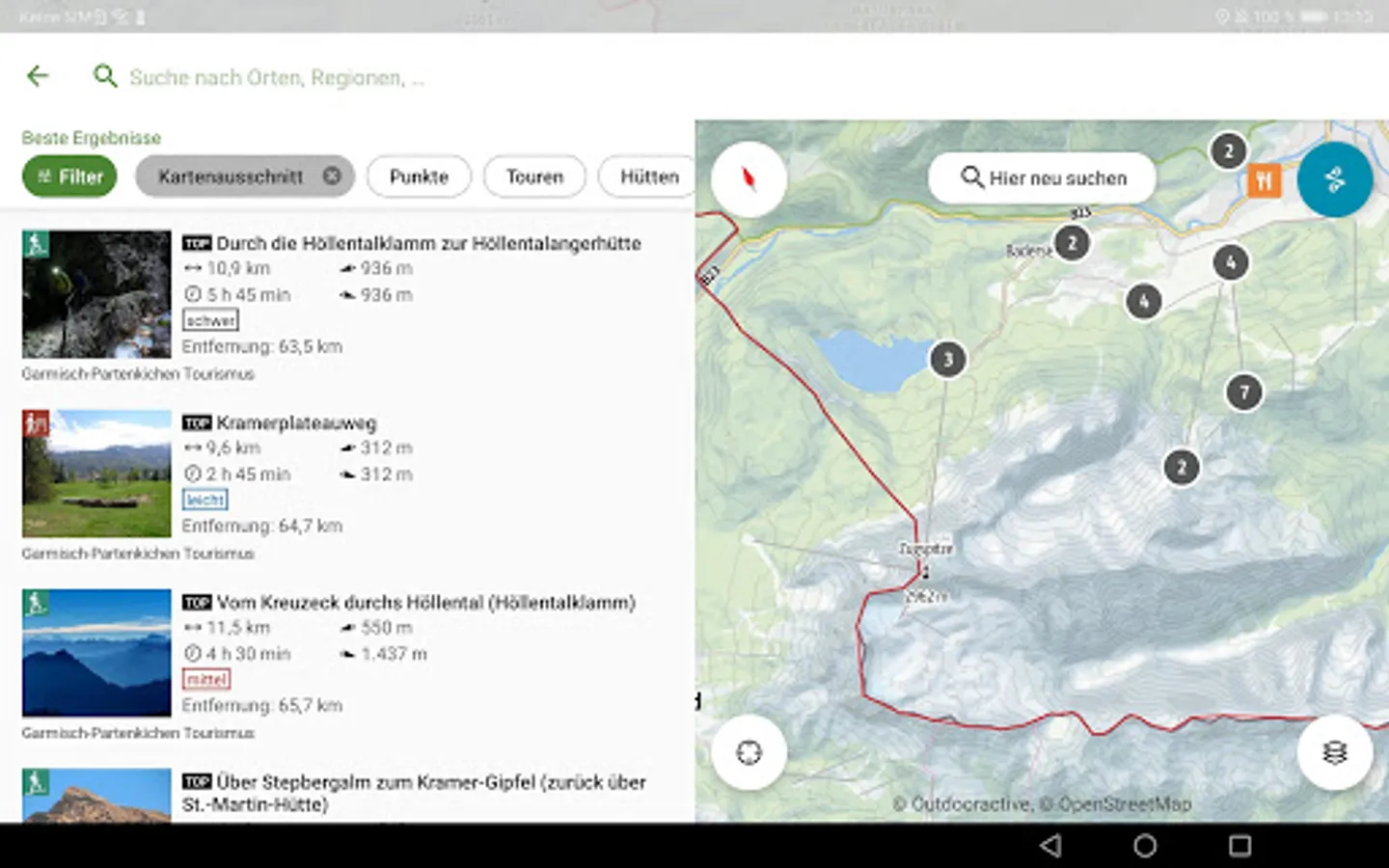Open cluster marker 3 beside the lake

point(948,360)
